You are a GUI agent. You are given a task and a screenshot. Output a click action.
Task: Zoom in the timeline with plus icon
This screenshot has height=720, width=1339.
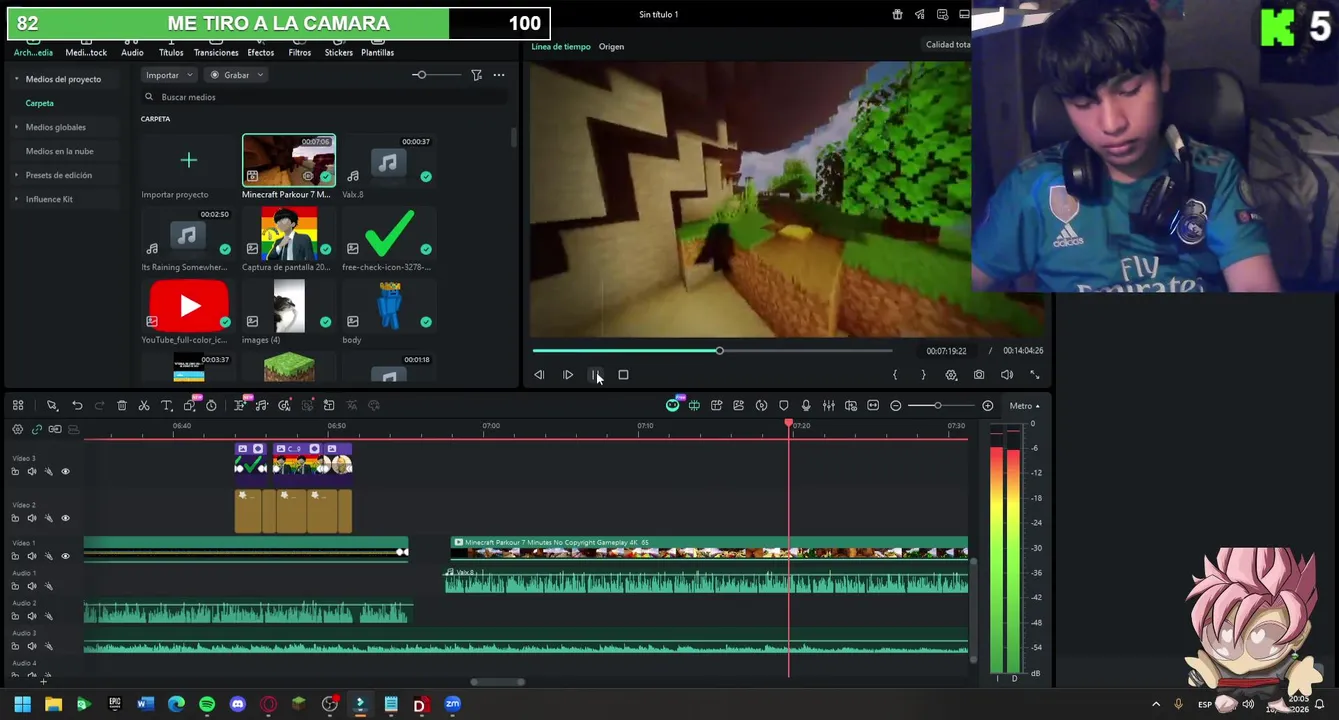click(988, 405)
